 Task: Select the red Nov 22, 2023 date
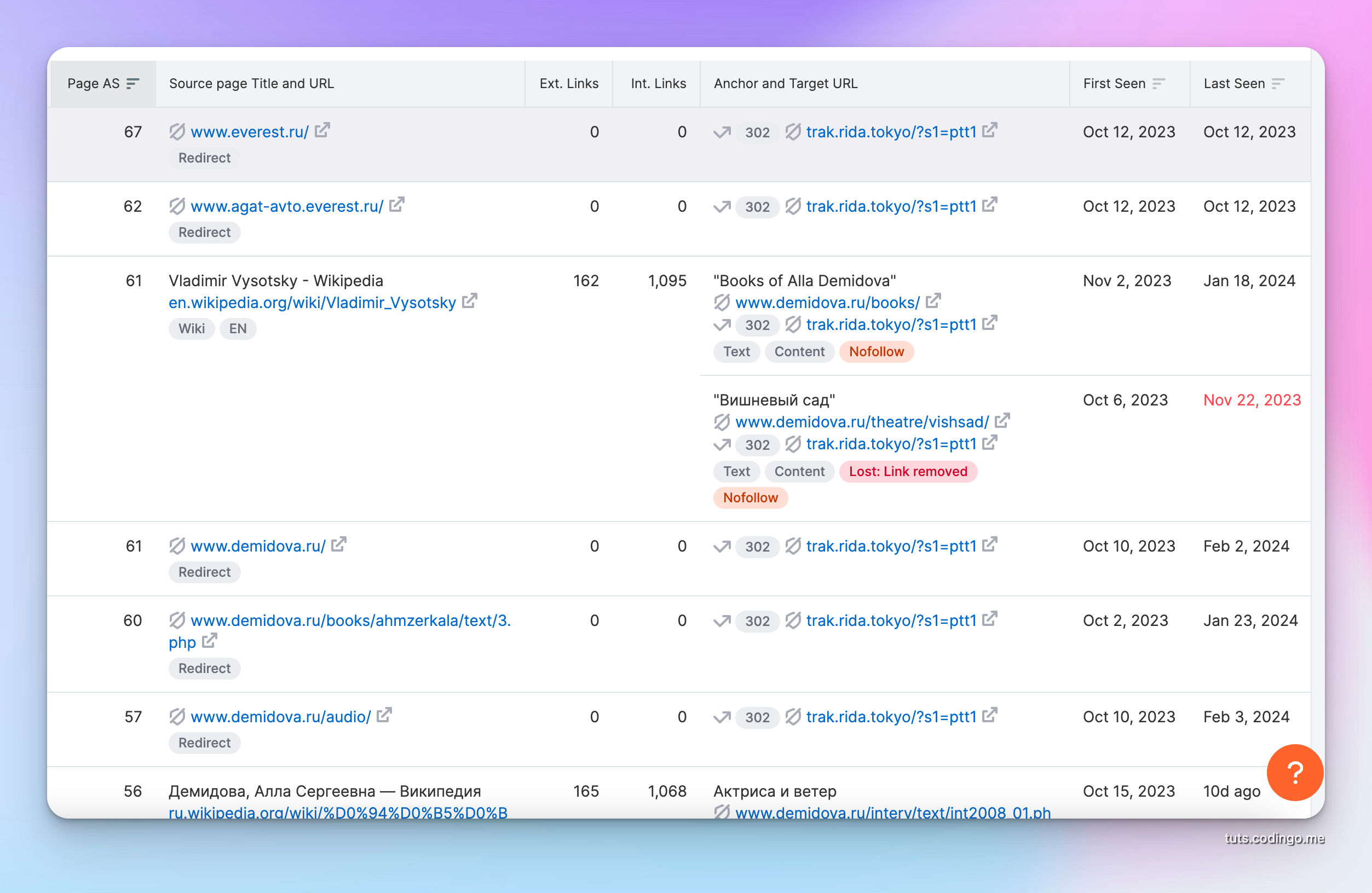click(x=1252, y=401)
